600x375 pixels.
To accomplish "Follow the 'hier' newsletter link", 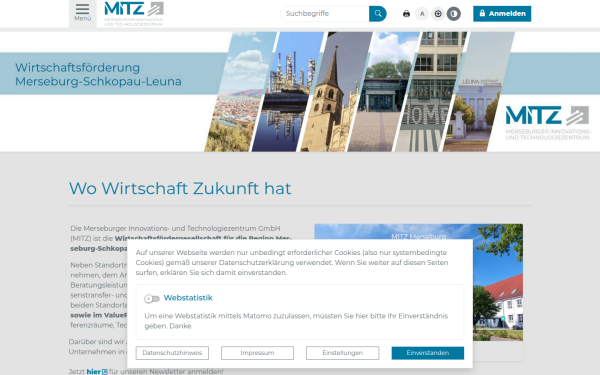I will tap(93, 371).
